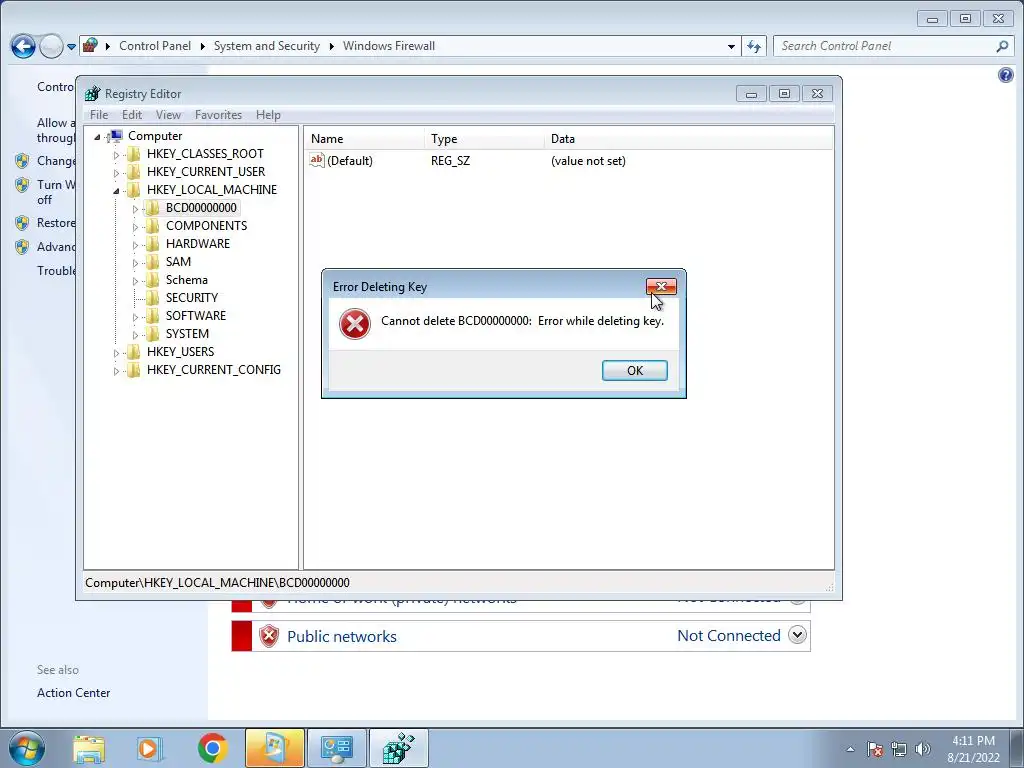
Task: Click the Back arrow in Control Panel window
Action: point(23,46)
